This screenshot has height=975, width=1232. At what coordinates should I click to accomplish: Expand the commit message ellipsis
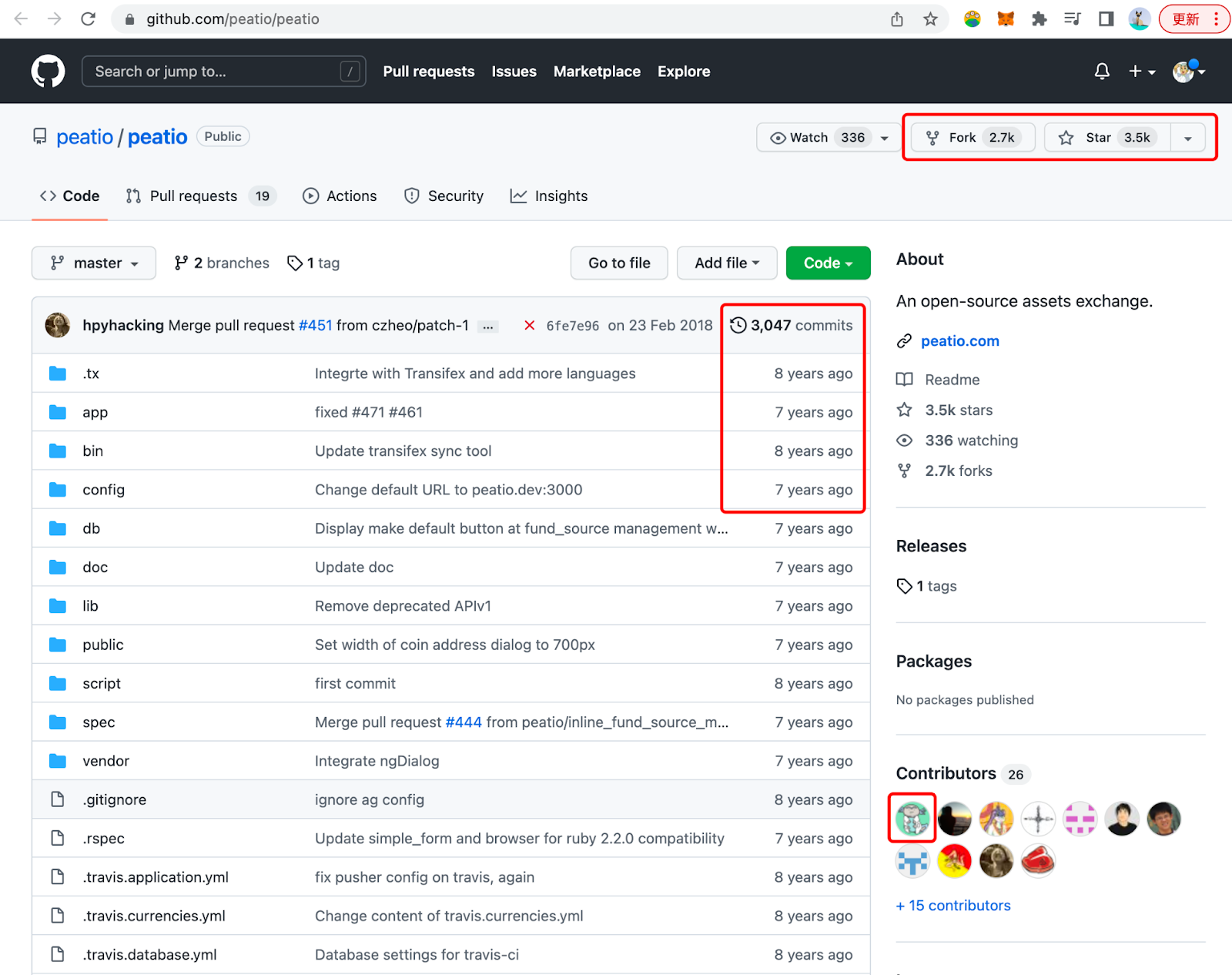point(488,327)
